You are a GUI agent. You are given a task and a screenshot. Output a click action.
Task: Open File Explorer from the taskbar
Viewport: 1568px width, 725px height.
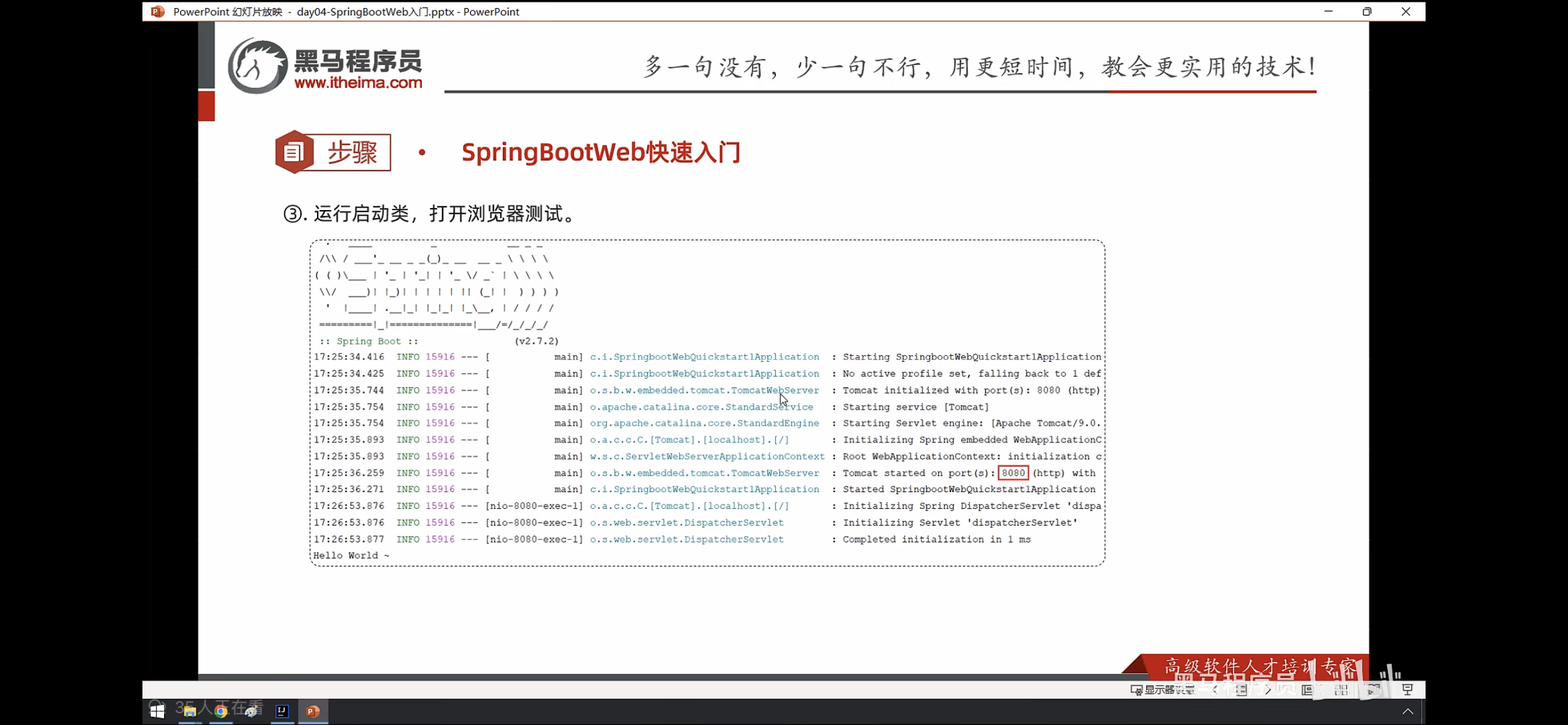click(189, 711)
